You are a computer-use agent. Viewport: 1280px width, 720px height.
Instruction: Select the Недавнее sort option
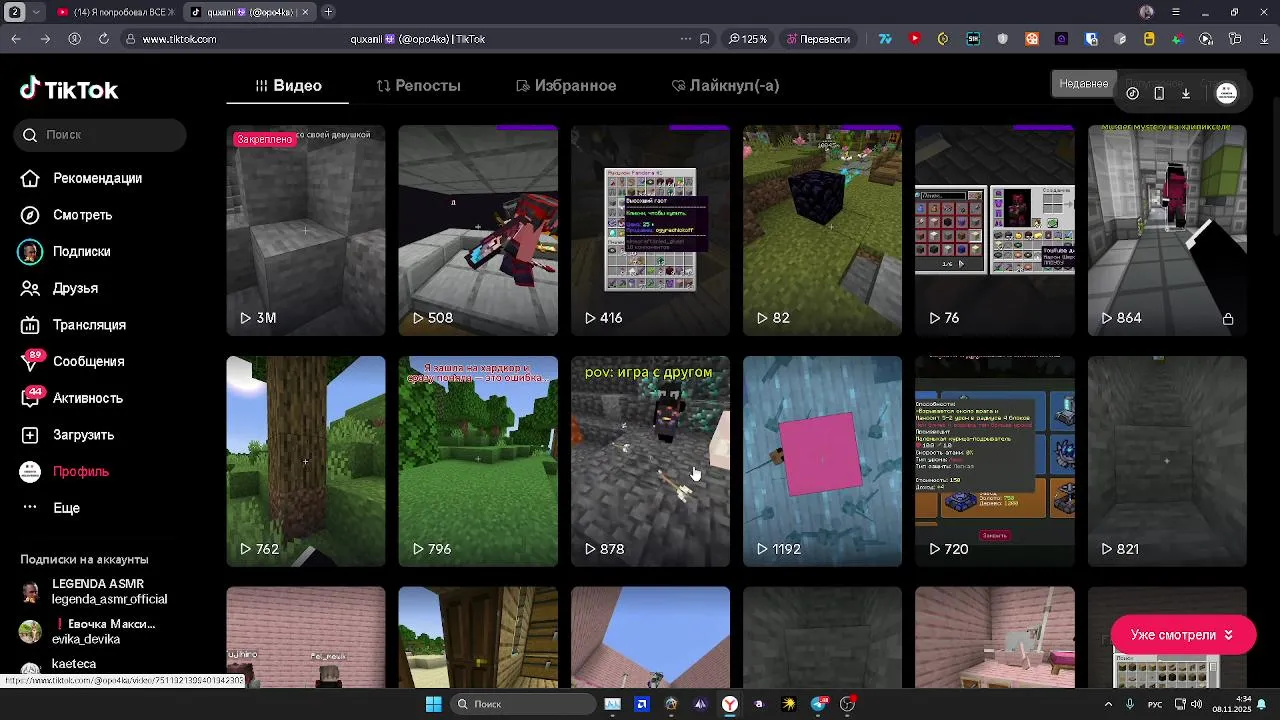click(1084, 84)
